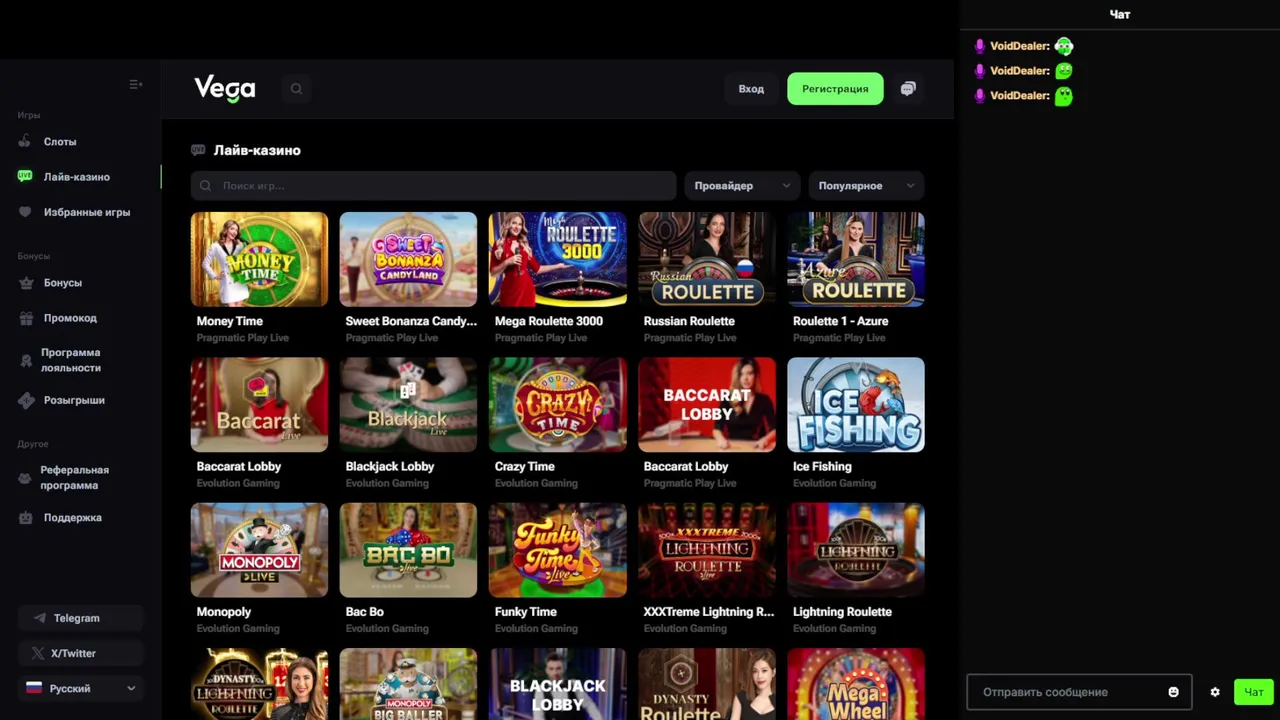The image size is (1280, 720).
Task: Open Roulette 1 - Azure thumbnail
Action: click(x=856, y=259)
